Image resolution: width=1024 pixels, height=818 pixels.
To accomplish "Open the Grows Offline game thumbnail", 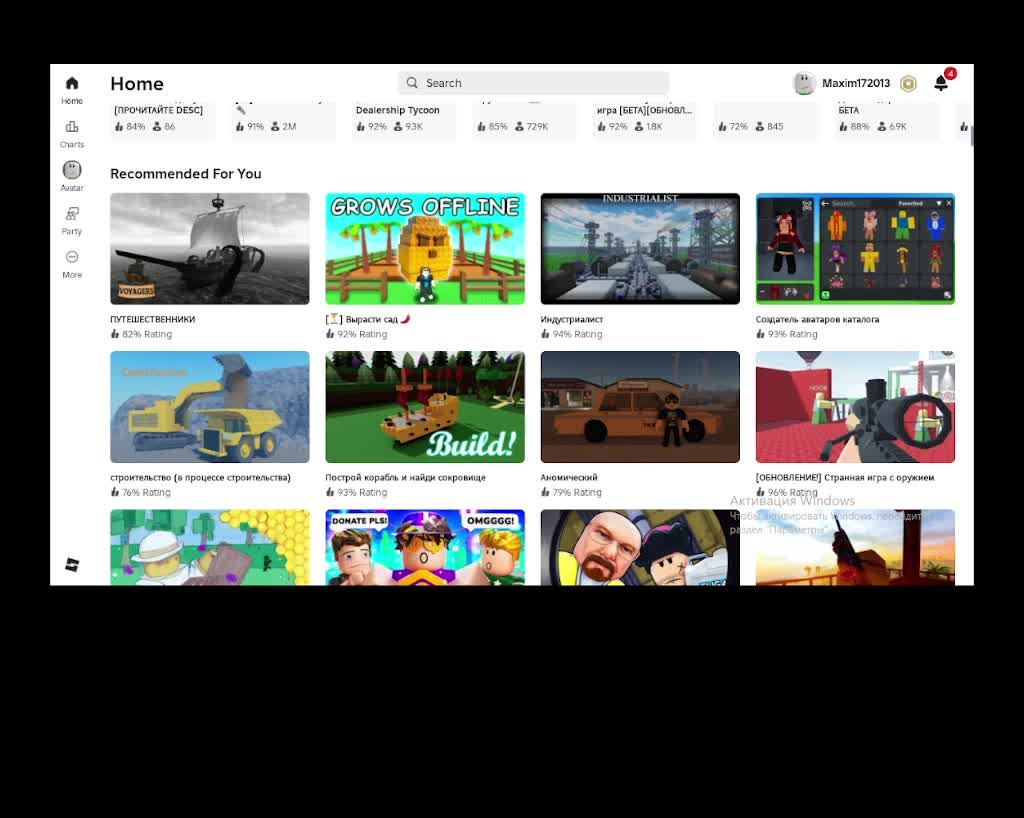I will pos(425,249).
